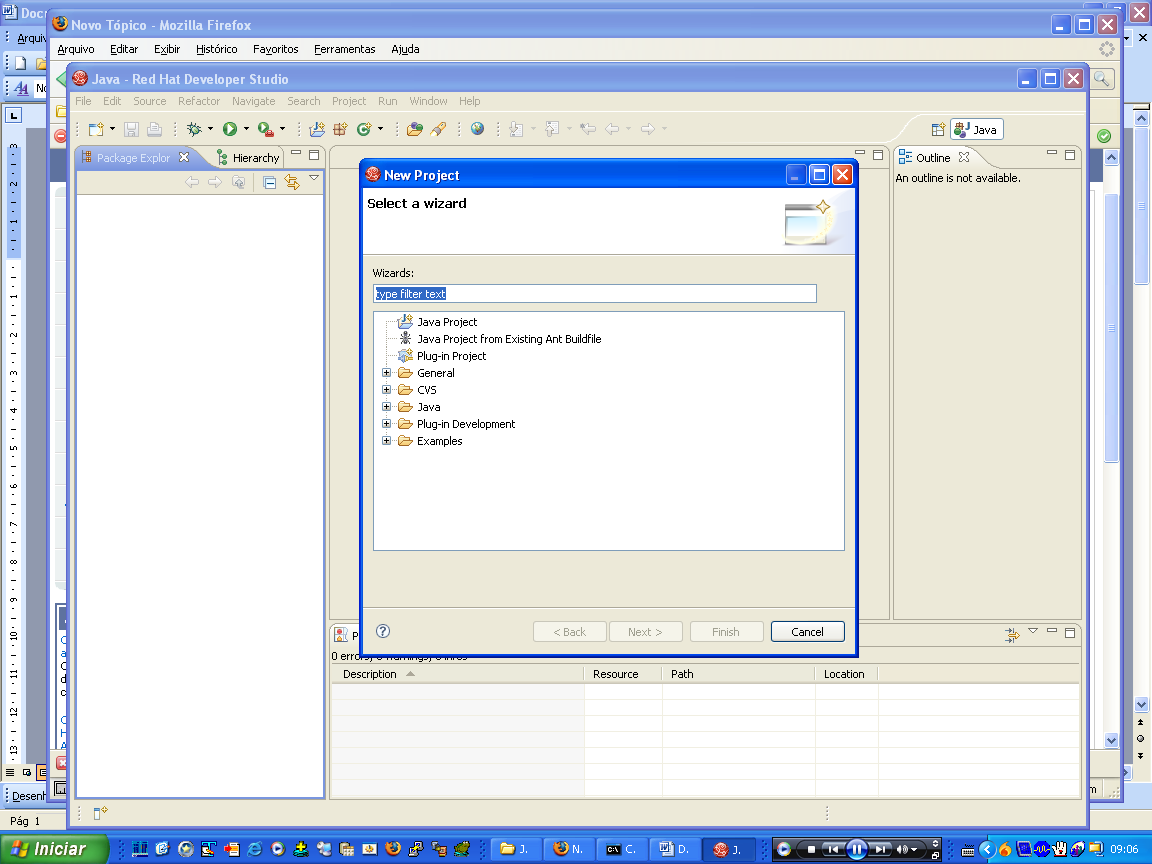Open the Package Explorer view menu arrow
The image size is (1152, 864).
pyautogui.click(x=314, y=178)
